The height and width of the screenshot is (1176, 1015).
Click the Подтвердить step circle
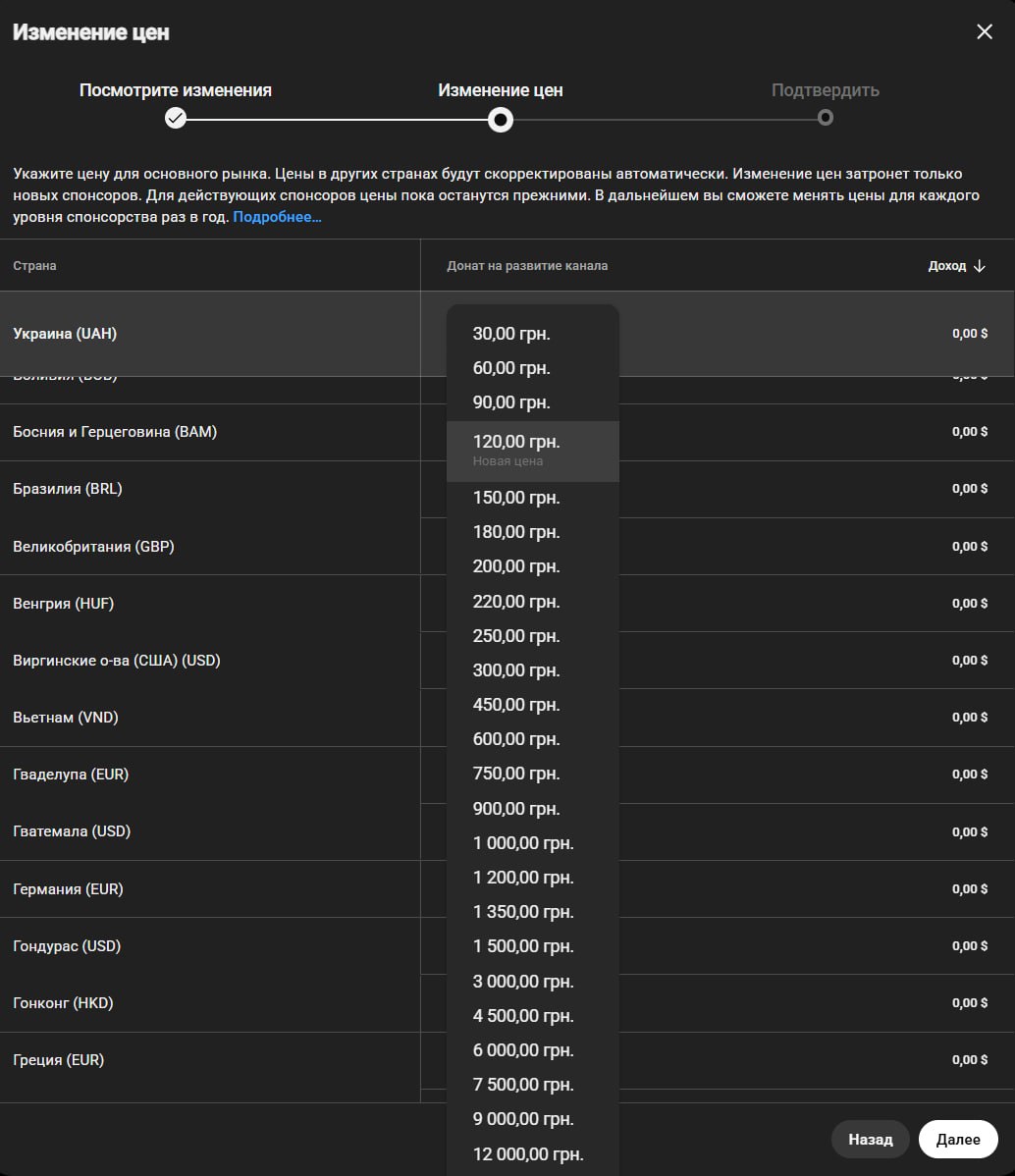826,118
